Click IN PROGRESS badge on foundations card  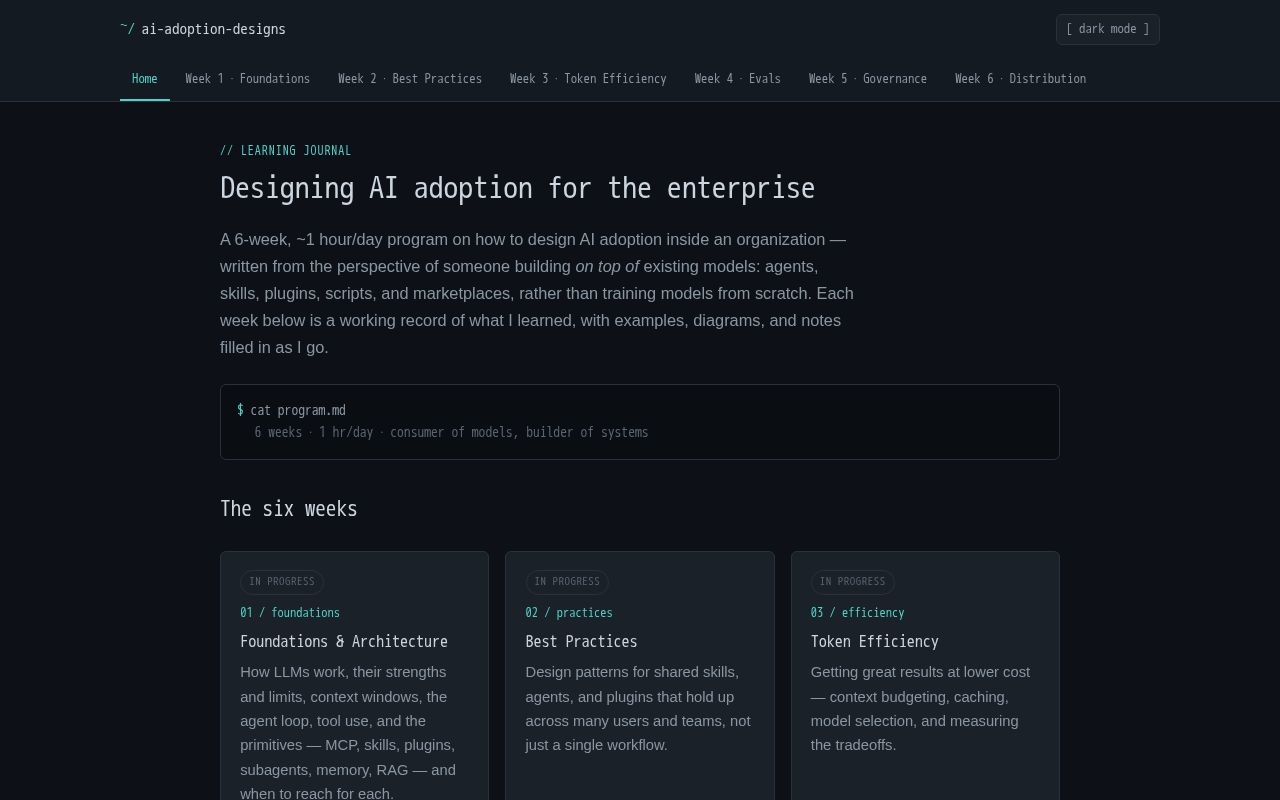(282, 582)
